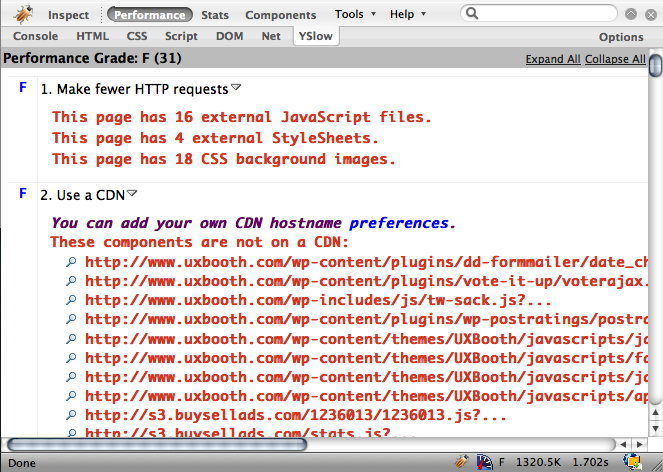This screenshot has height=472, width=663.
Task: Click the rightmost status bar icon
Action: click(632, 461)
